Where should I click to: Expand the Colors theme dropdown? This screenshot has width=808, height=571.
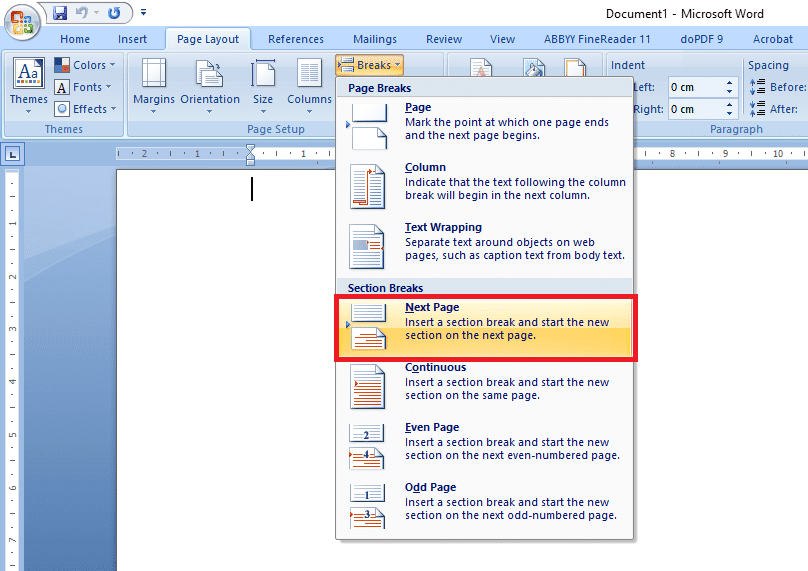(85, 65)
